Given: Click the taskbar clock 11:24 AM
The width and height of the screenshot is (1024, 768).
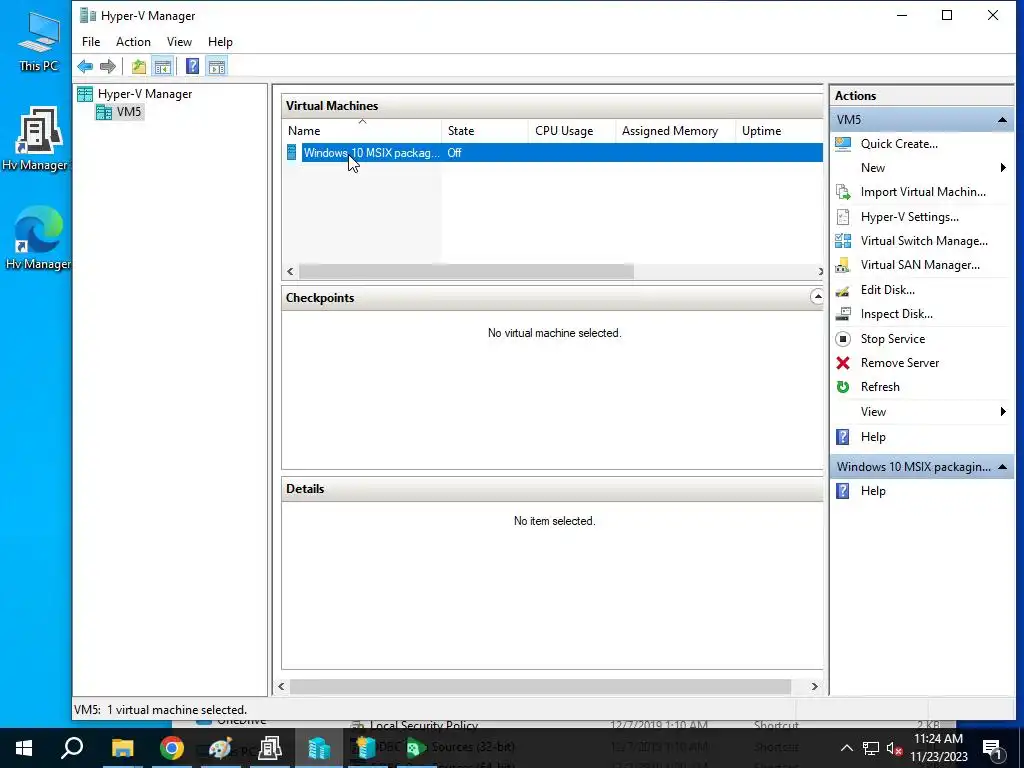Looking at the screenshot, I should pos(938,739).
